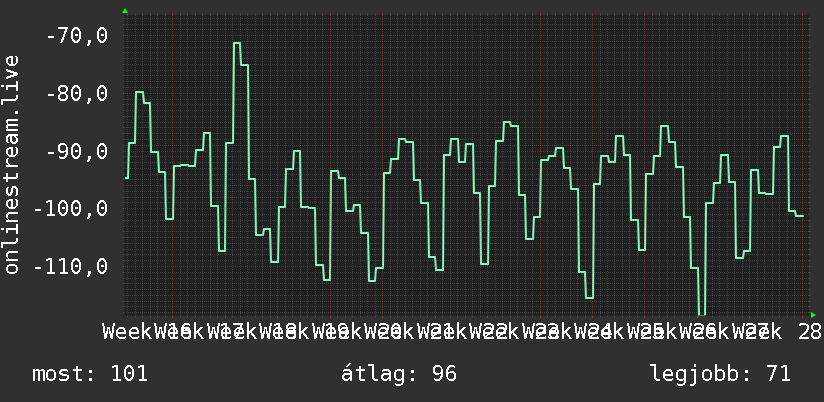Click the "átlag: 96" average value
The width and height of the screenshot is (824, 402).
399,374
